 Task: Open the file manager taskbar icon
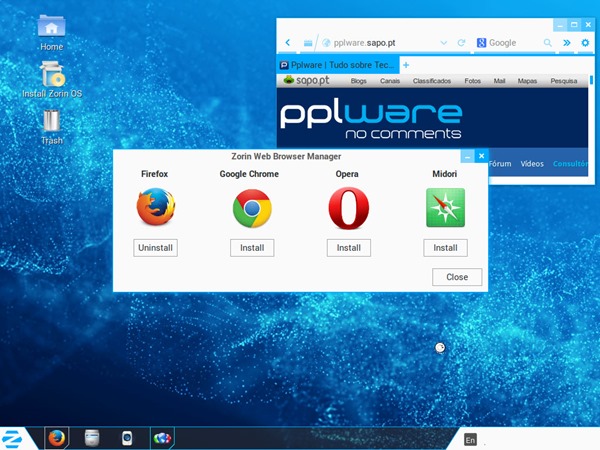coord(92,438)
